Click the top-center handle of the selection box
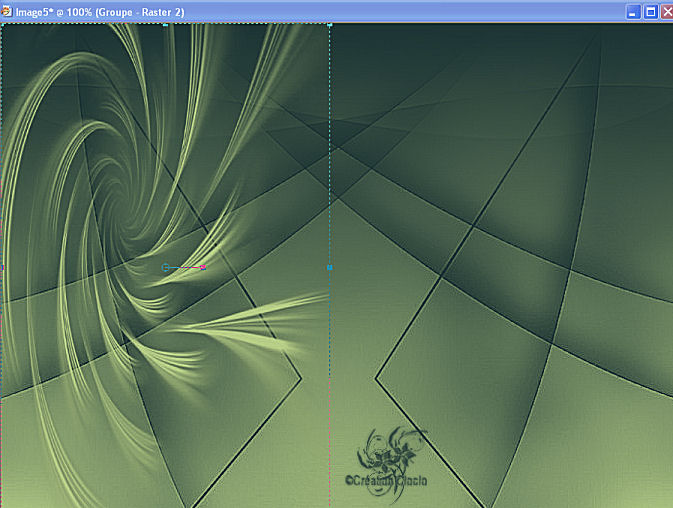673x508 pixels. pos(166,25)
